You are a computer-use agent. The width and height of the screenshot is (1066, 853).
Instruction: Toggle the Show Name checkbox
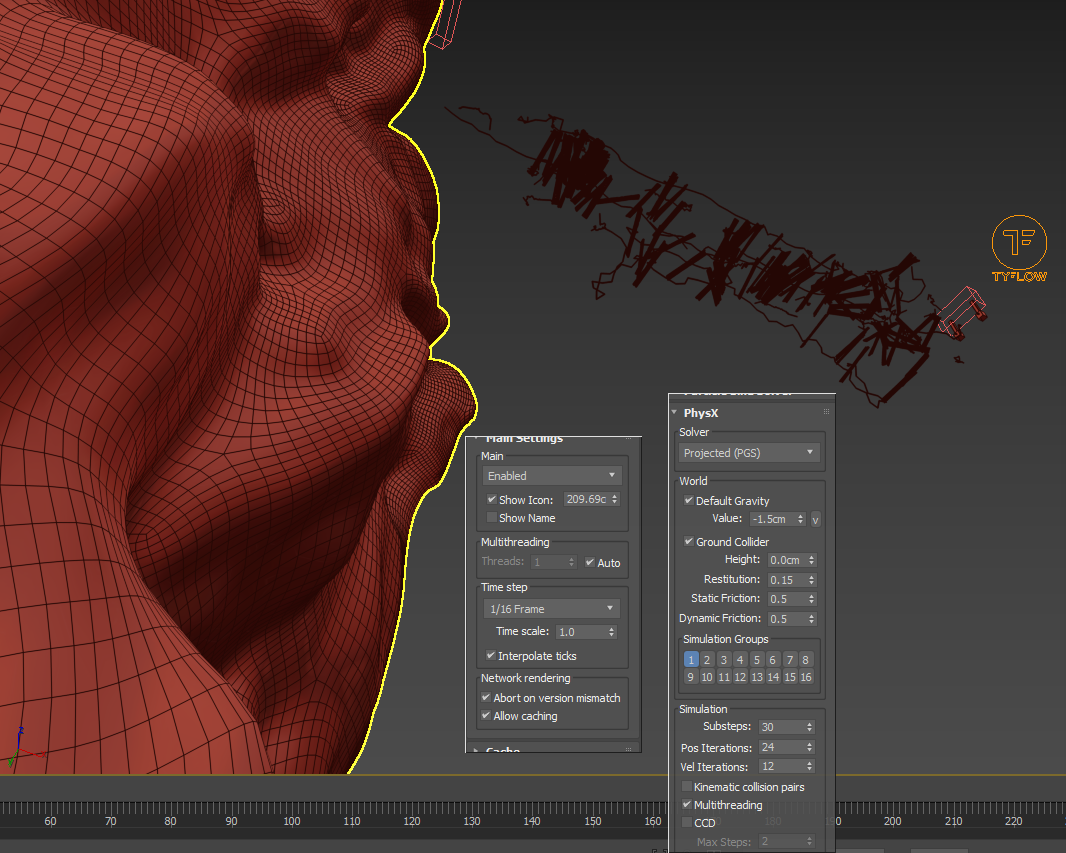(491, 518)
